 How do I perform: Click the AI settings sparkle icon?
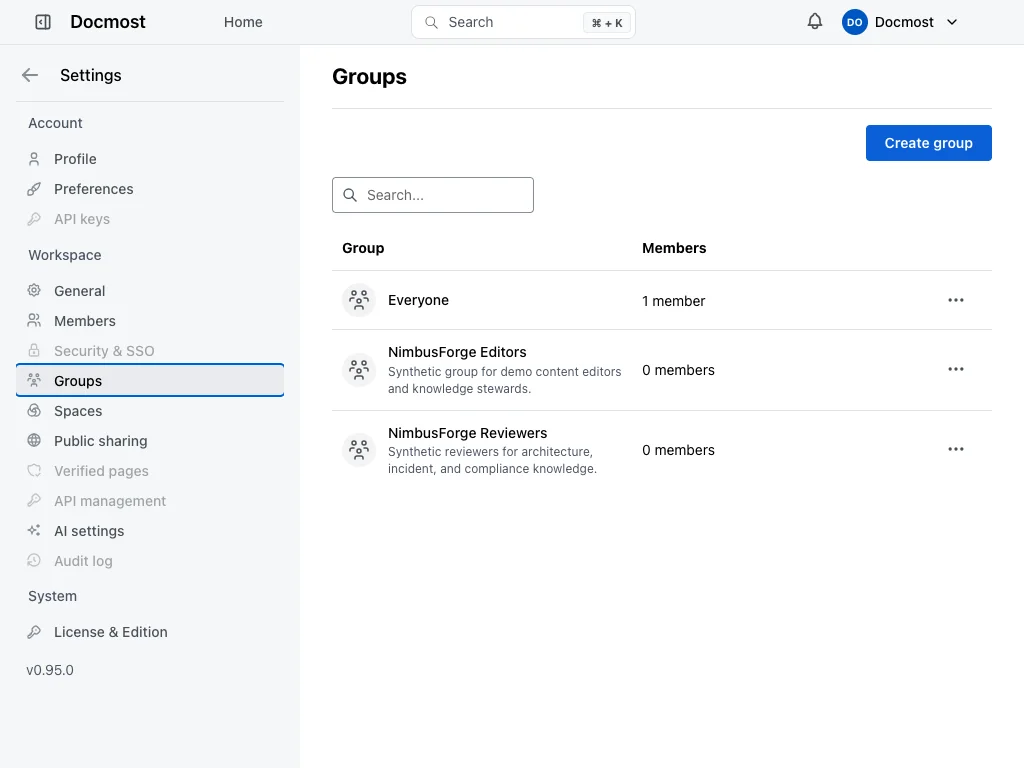click(x=34, y=531)
